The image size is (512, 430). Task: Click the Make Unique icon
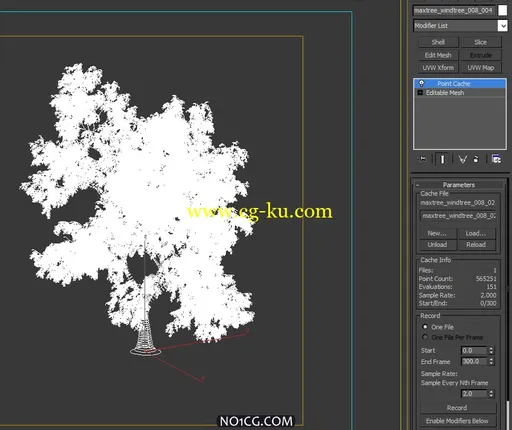tap(462, 159)
